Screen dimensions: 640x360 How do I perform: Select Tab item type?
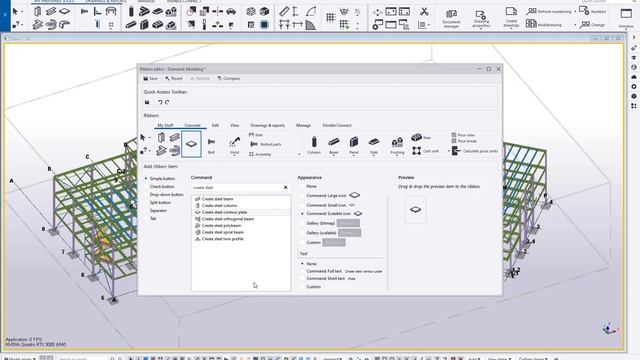point(150,218)
